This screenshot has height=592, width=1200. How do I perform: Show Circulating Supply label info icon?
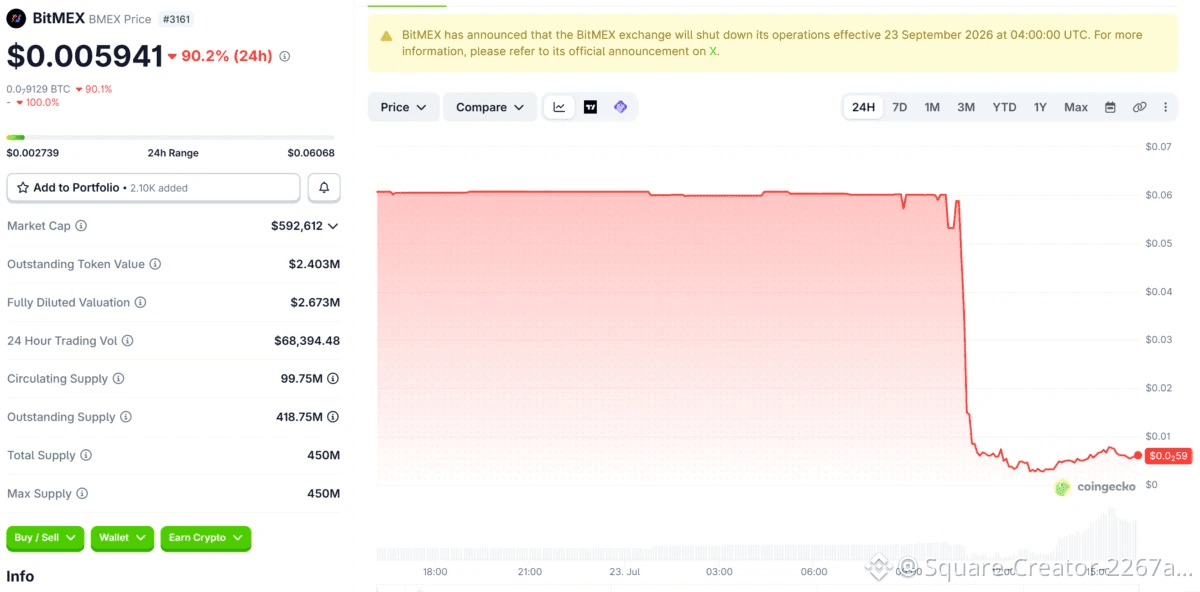coord(118,379)
